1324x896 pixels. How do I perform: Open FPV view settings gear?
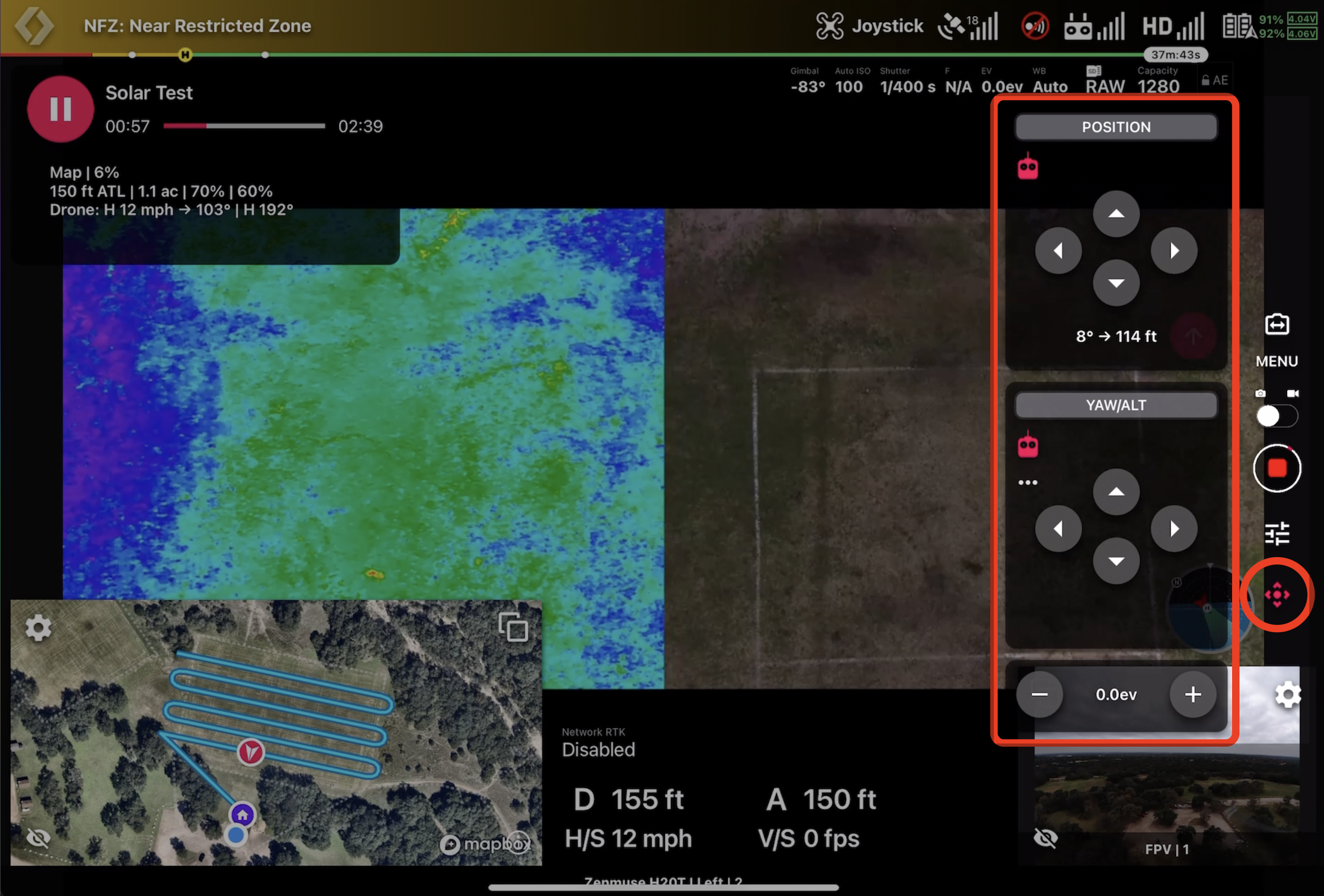click(x=1287, y=695)
